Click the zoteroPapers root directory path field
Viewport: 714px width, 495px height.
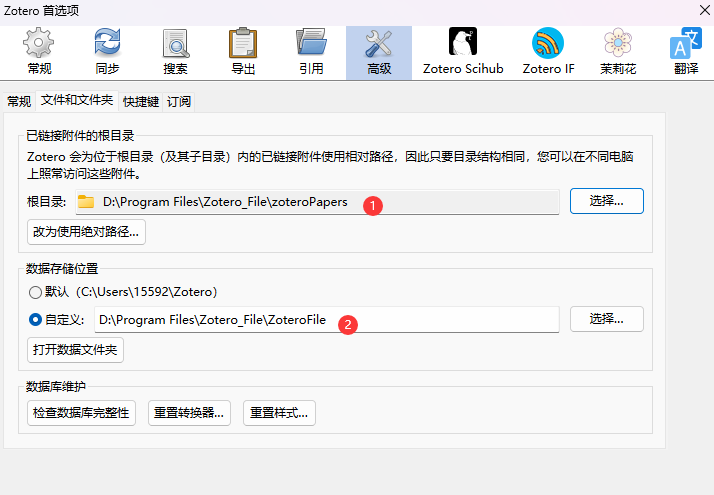coord(317,202)
